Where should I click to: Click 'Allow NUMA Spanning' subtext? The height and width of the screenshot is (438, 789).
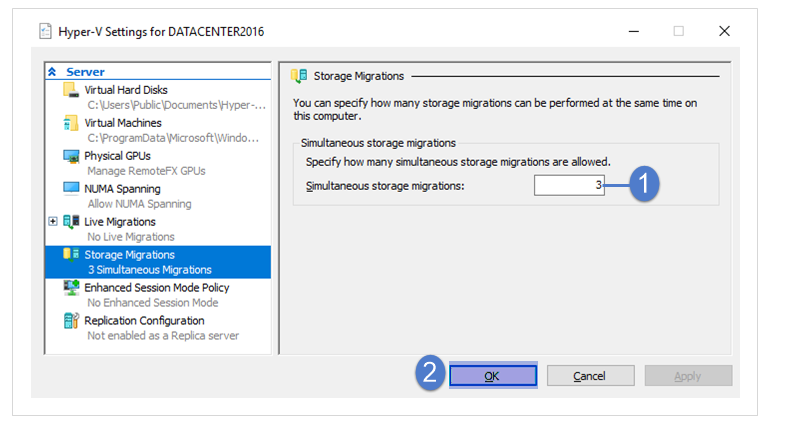[x=139, y=204]
